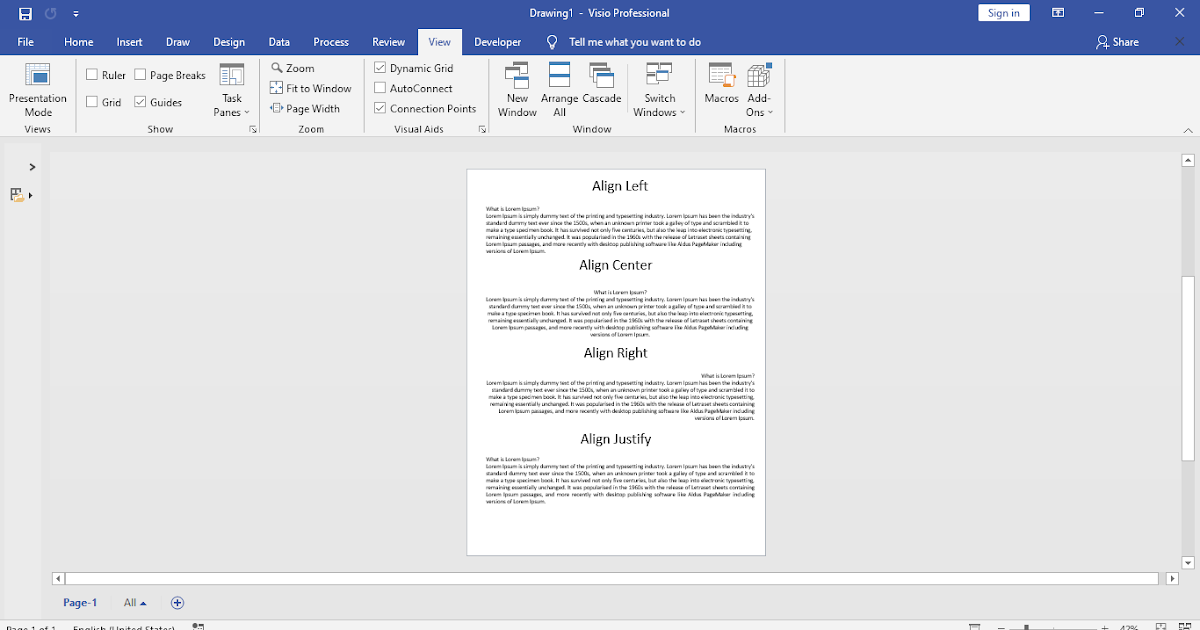Disable Dynamic Grid
Viewport: 1200px width, 630px height.
(x=378, y=67)
